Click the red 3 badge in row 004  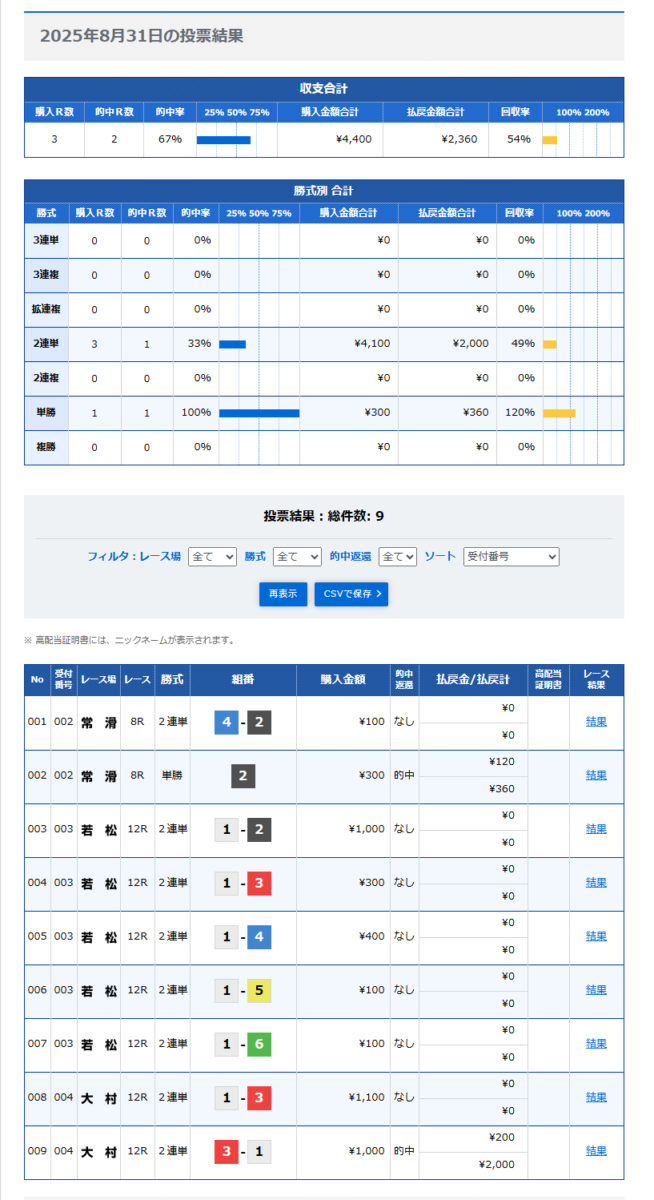pyautogui.click(x=259, y=883)
